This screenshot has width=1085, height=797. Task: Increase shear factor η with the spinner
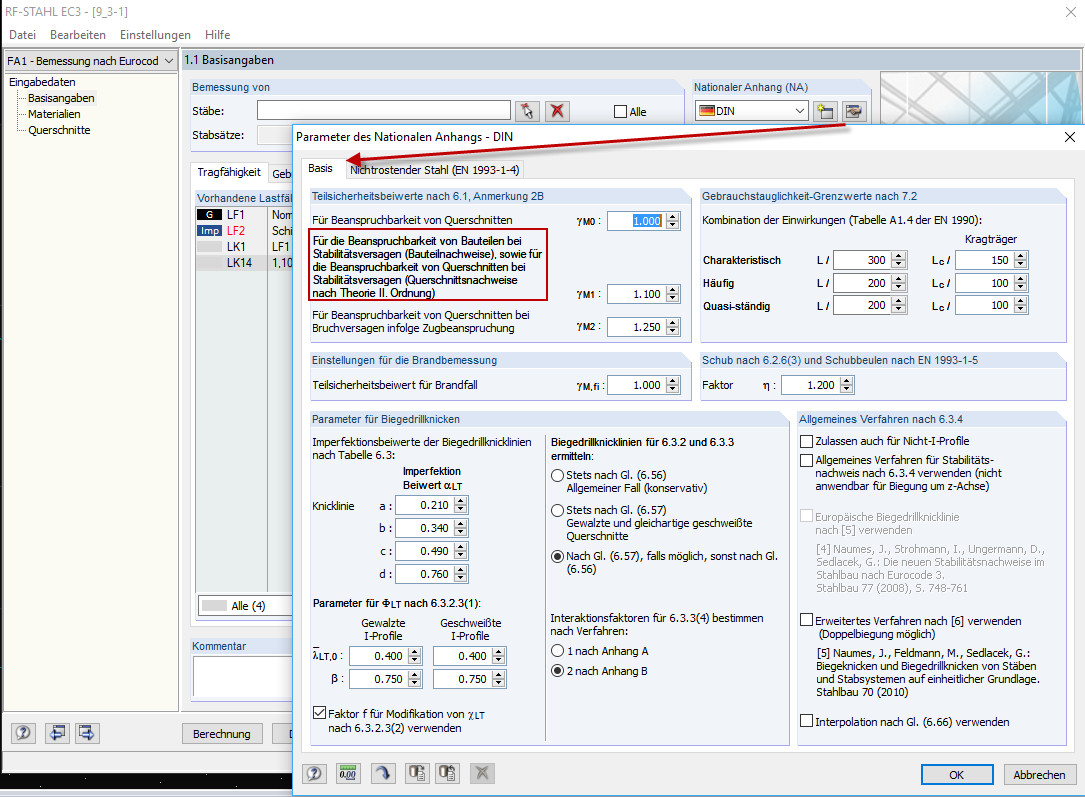click(847, 381)
